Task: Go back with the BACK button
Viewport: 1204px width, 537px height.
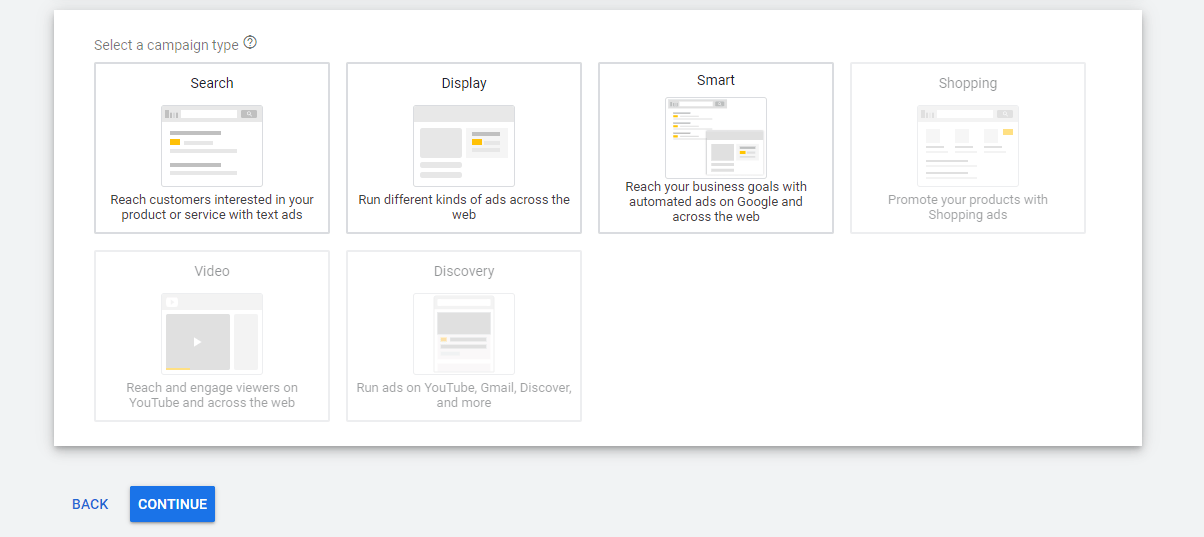Action: (90, 504)
